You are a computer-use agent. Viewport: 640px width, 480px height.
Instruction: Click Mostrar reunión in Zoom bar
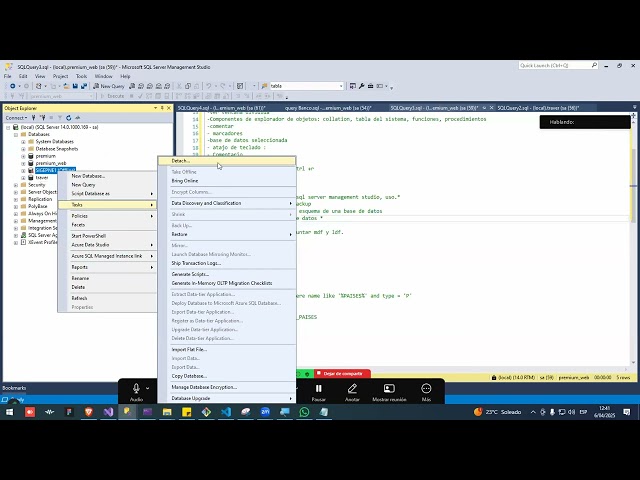click(x=389, y=393)
